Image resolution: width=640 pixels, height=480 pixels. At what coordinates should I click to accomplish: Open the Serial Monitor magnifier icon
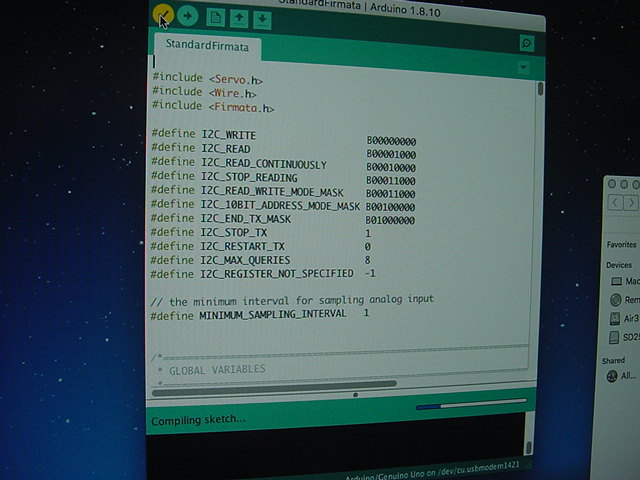pos(527,43)
